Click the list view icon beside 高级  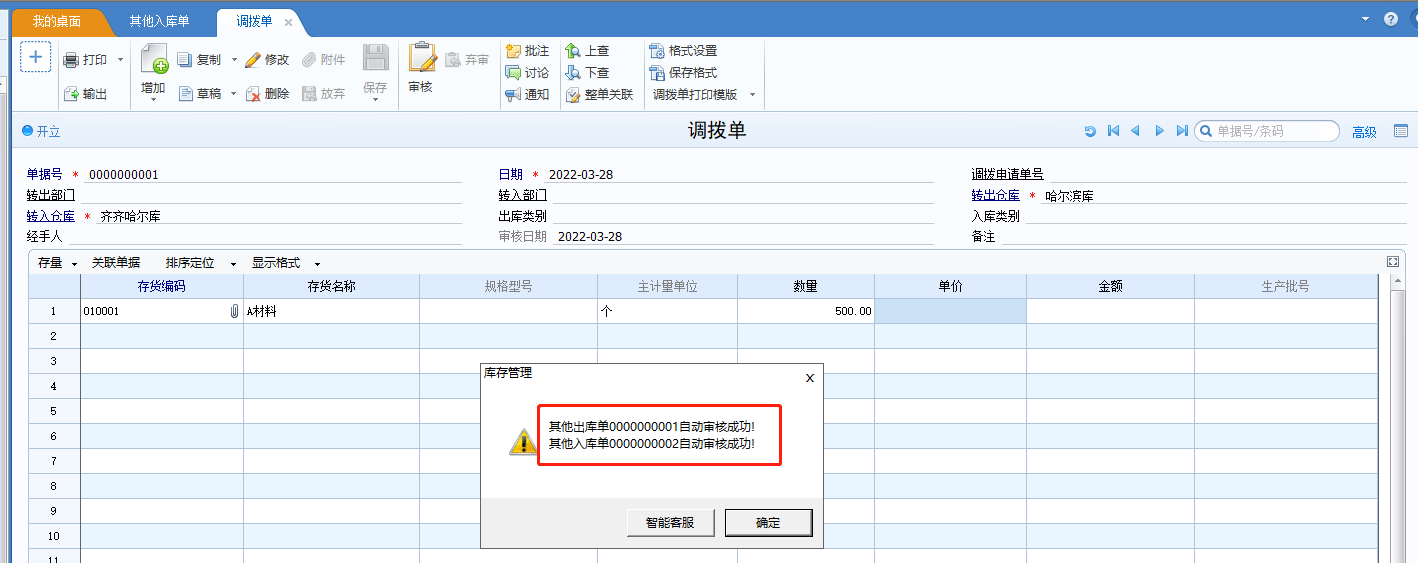pos(1401,131)
